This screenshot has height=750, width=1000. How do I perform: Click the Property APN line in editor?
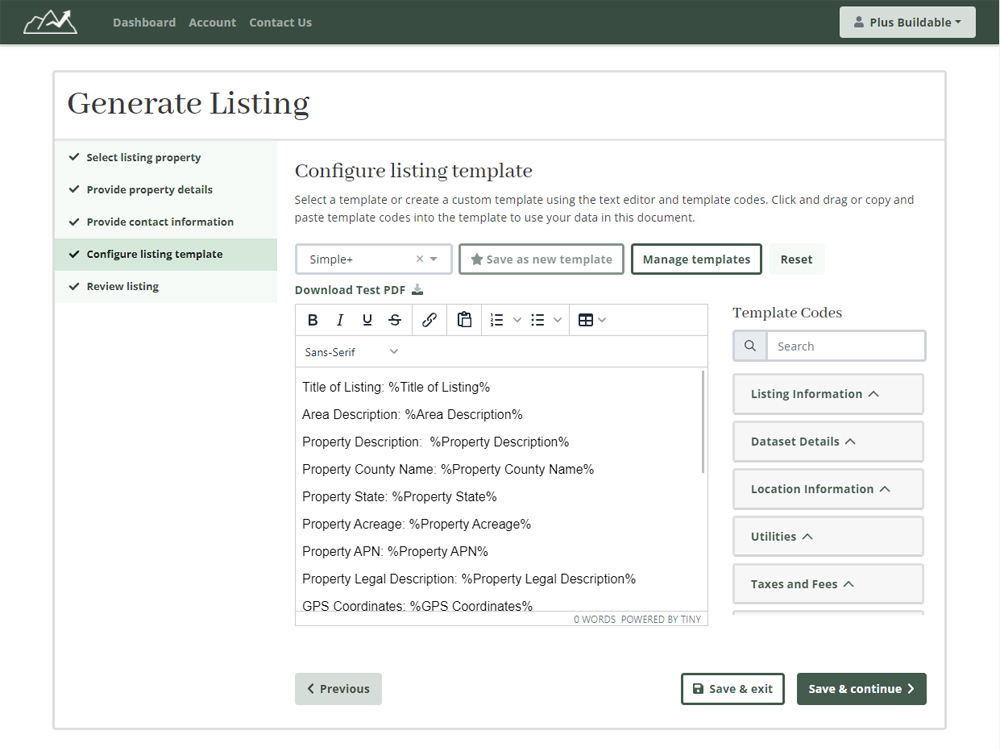point(395,552)
